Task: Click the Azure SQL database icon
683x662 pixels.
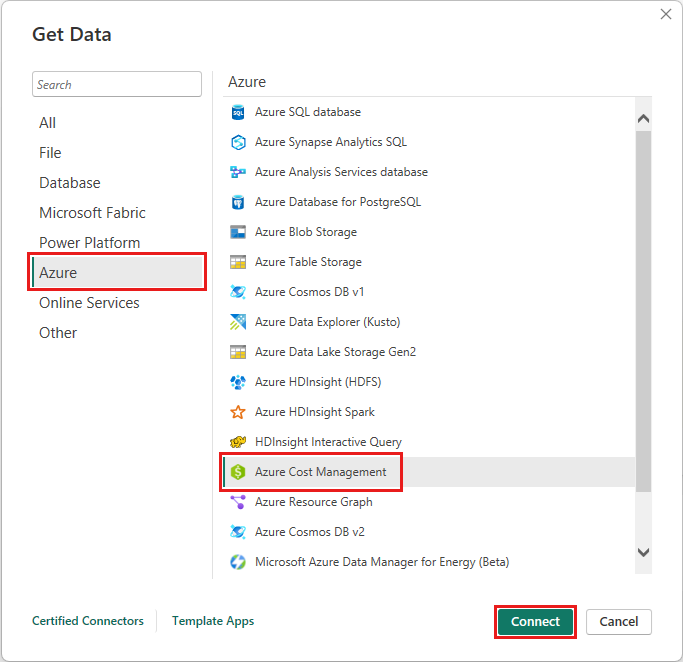Action: pos(238,112)
